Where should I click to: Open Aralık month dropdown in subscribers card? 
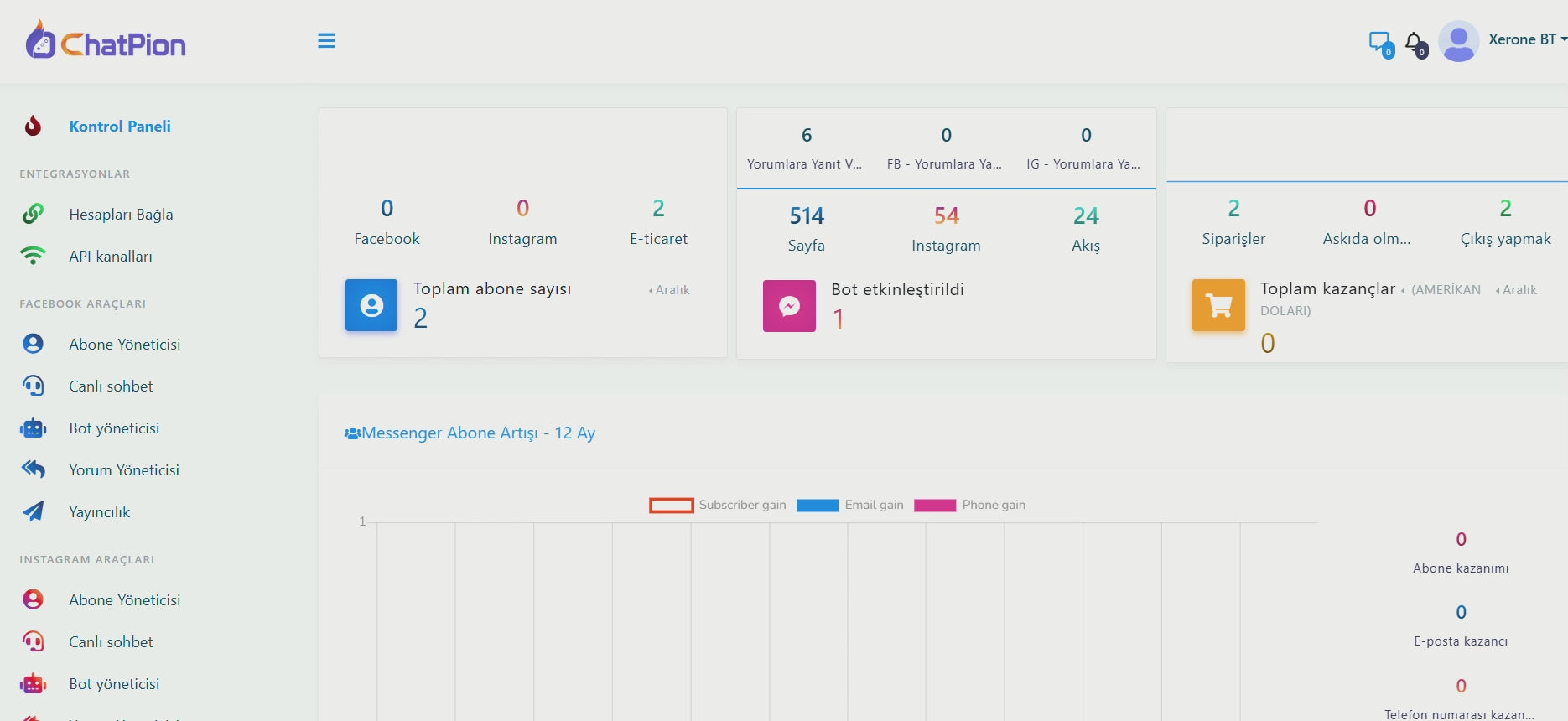click(x=669, y=290)
